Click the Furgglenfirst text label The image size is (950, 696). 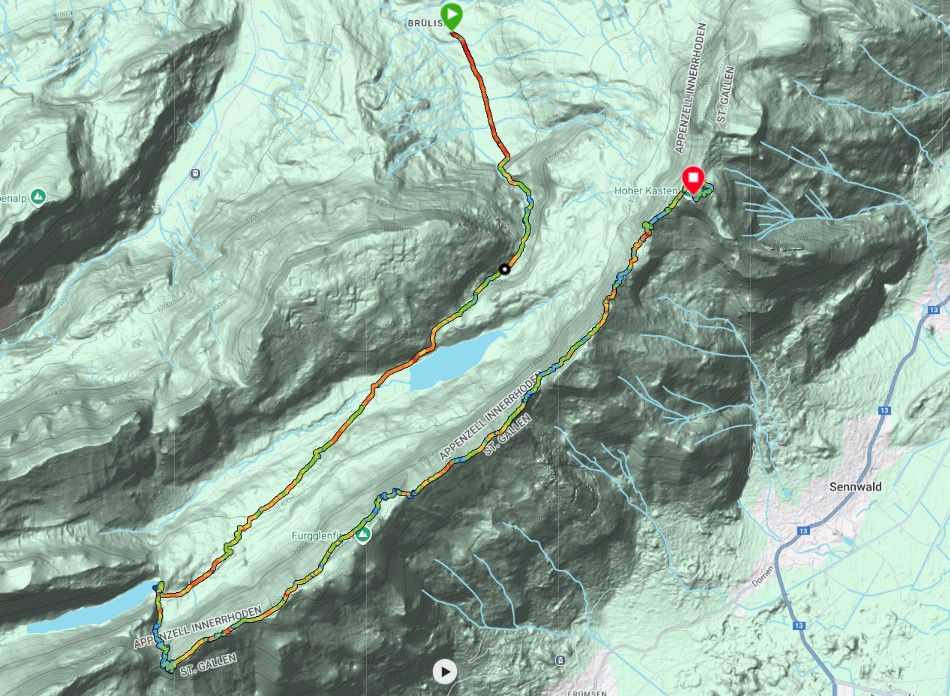click(x=322, y=536)
